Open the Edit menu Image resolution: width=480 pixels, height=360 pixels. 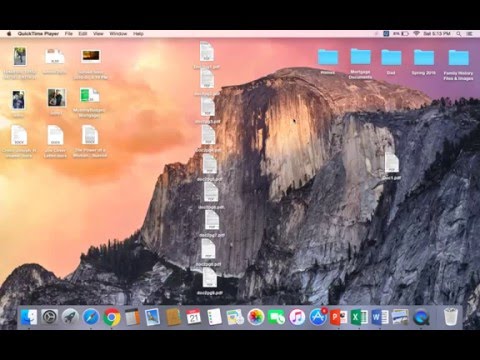83,34
